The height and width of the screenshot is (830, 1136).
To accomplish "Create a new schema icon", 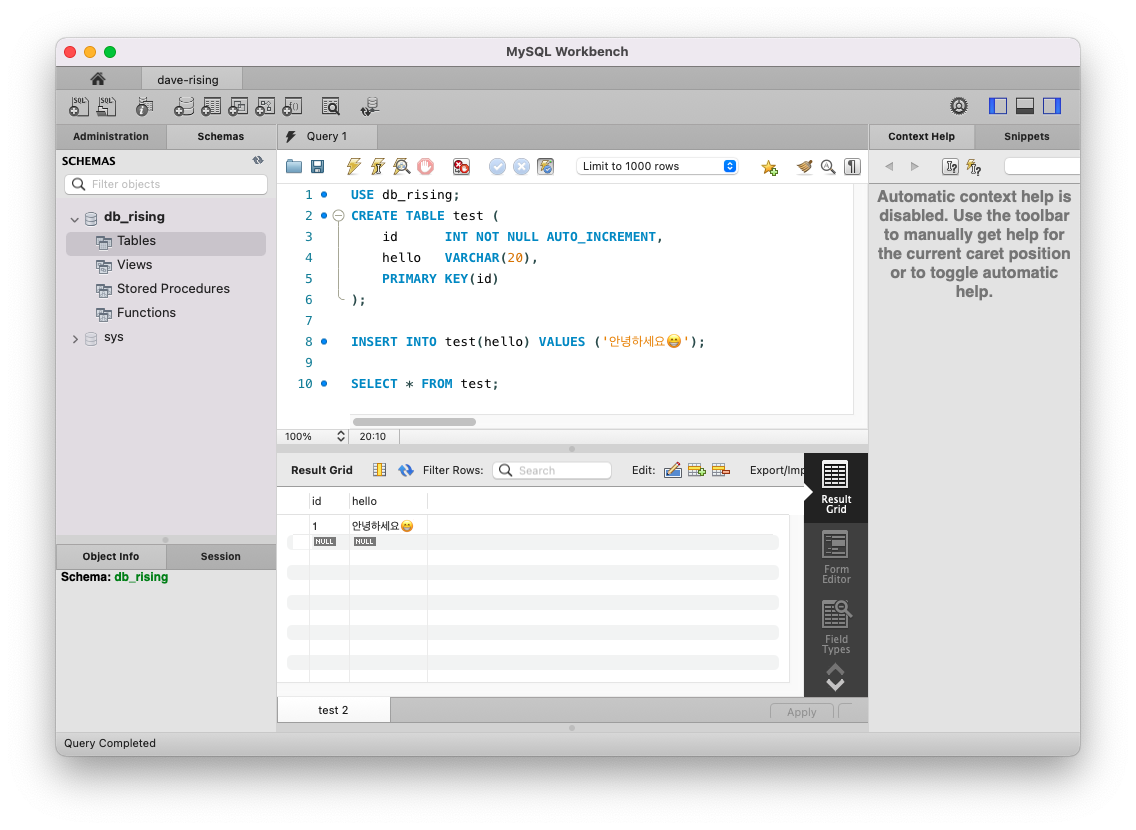I will (x=184, y=106).
